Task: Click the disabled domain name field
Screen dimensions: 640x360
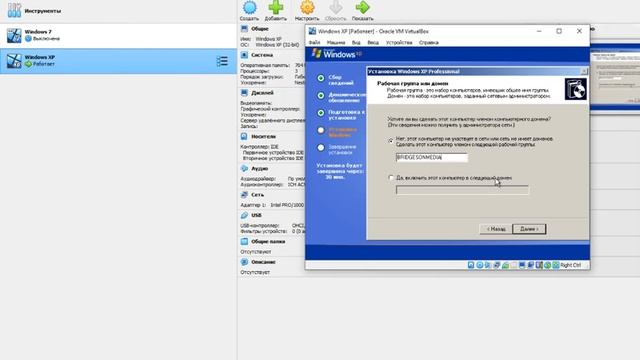Action: pyautogui.click(x=462, y=190)
